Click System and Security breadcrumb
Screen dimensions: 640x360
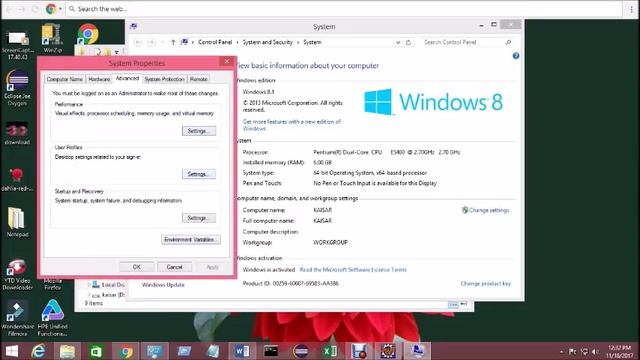[268, 42]
